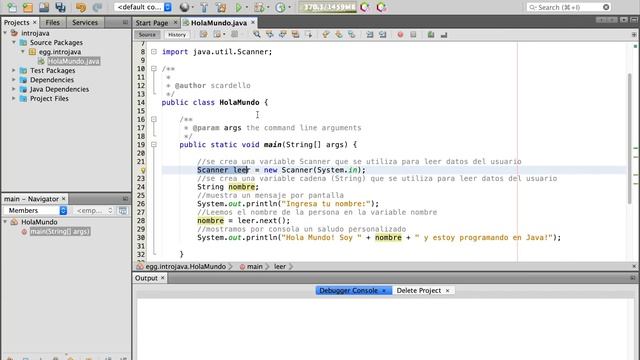Toggle the Source view button
This screenshot has height=360, width=640.
pos(147,35)
